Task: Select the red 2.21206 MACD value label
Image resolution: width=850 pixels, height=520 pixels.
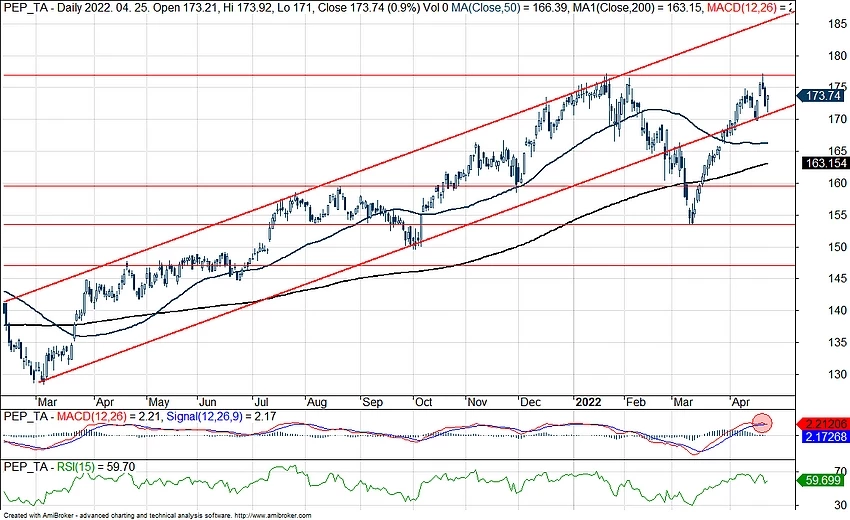Action: coord(825,424)
